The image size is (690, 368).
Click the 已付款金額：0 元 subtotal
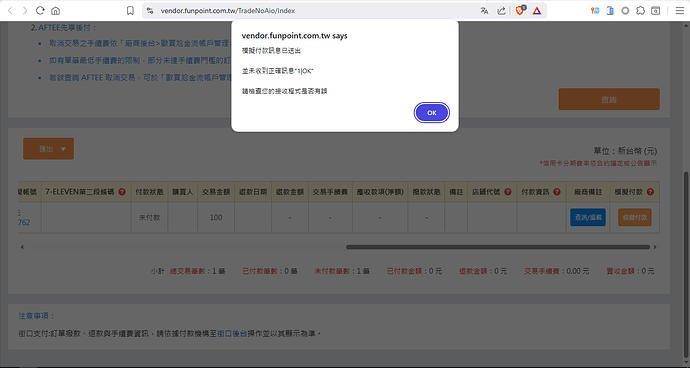[415, 271]
